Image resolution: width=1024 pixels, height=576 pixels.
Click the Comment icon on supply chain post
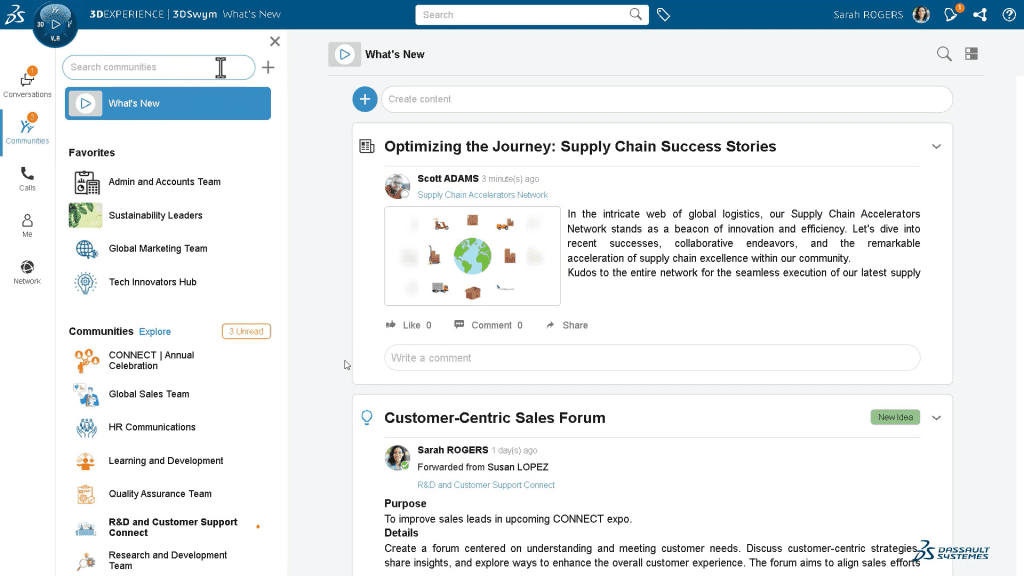[459, 325]
